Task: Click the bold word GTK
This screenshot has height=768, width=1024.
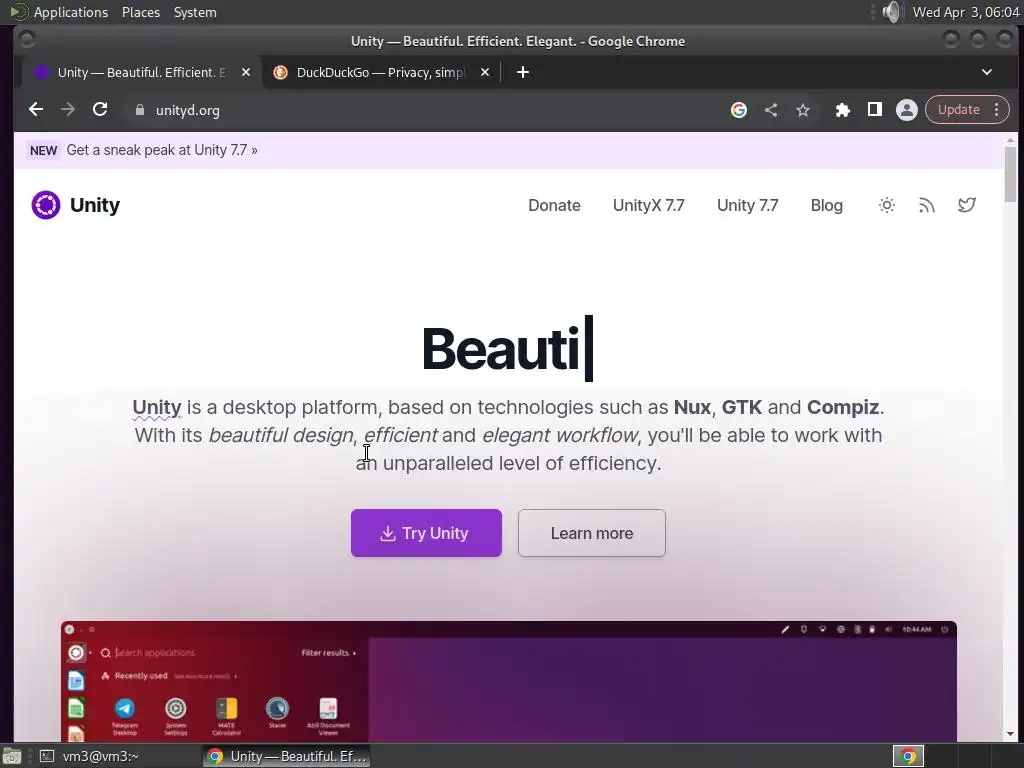Action: [741, 407]
